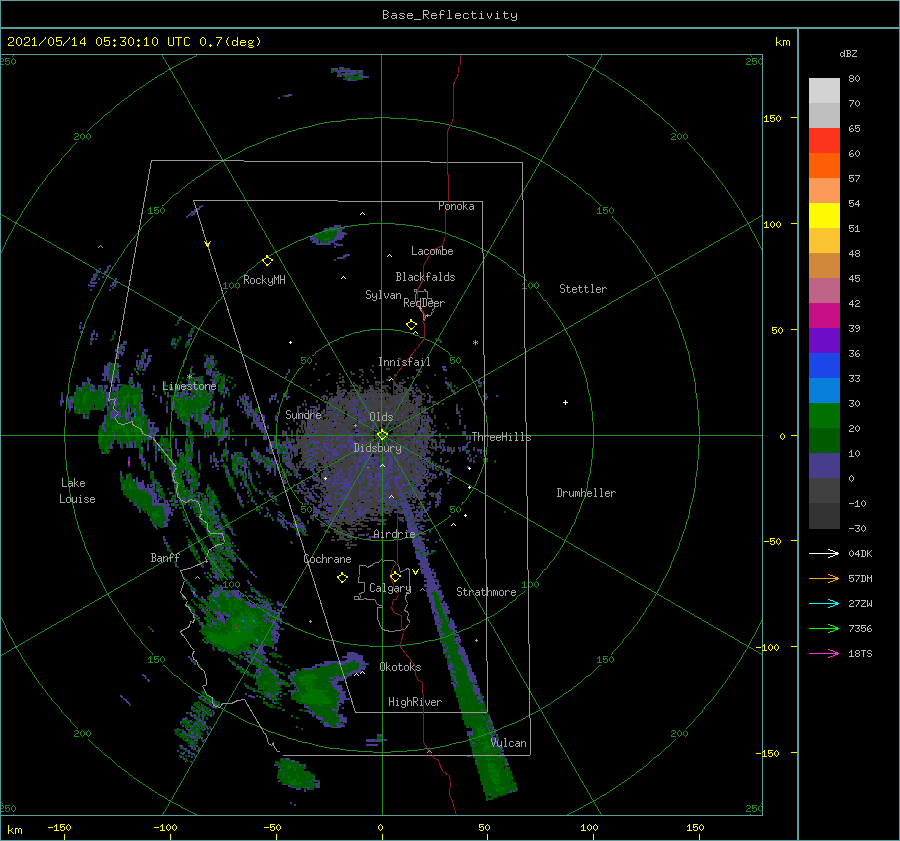Click the Banff label on map
Image resolution: width=900 pixels, height=841 pixels.
[165, 557]
